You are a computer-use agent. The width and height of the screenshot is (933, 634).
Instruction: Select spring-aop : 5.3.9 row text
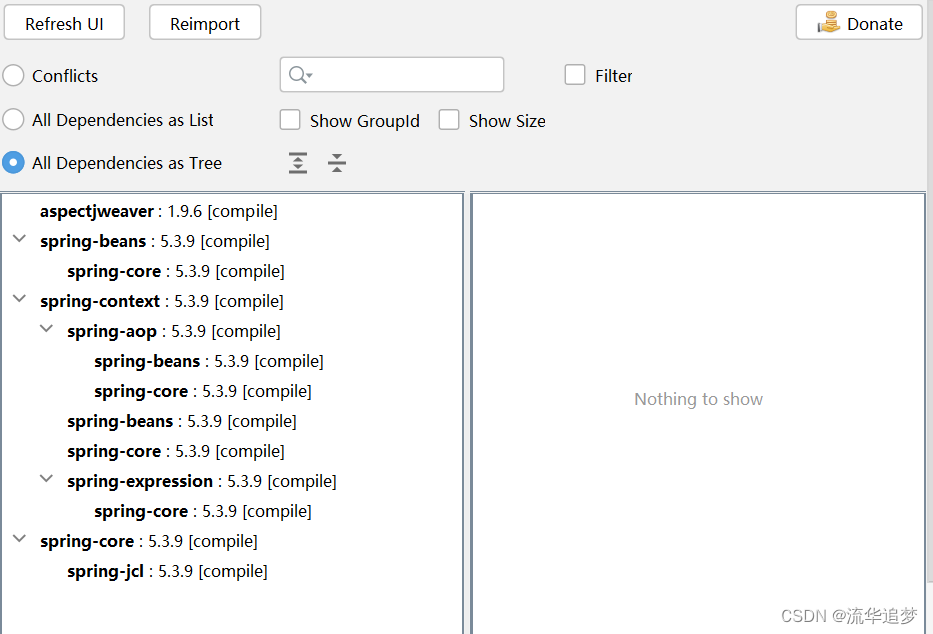pyautogui.click(x=174, y=331)
